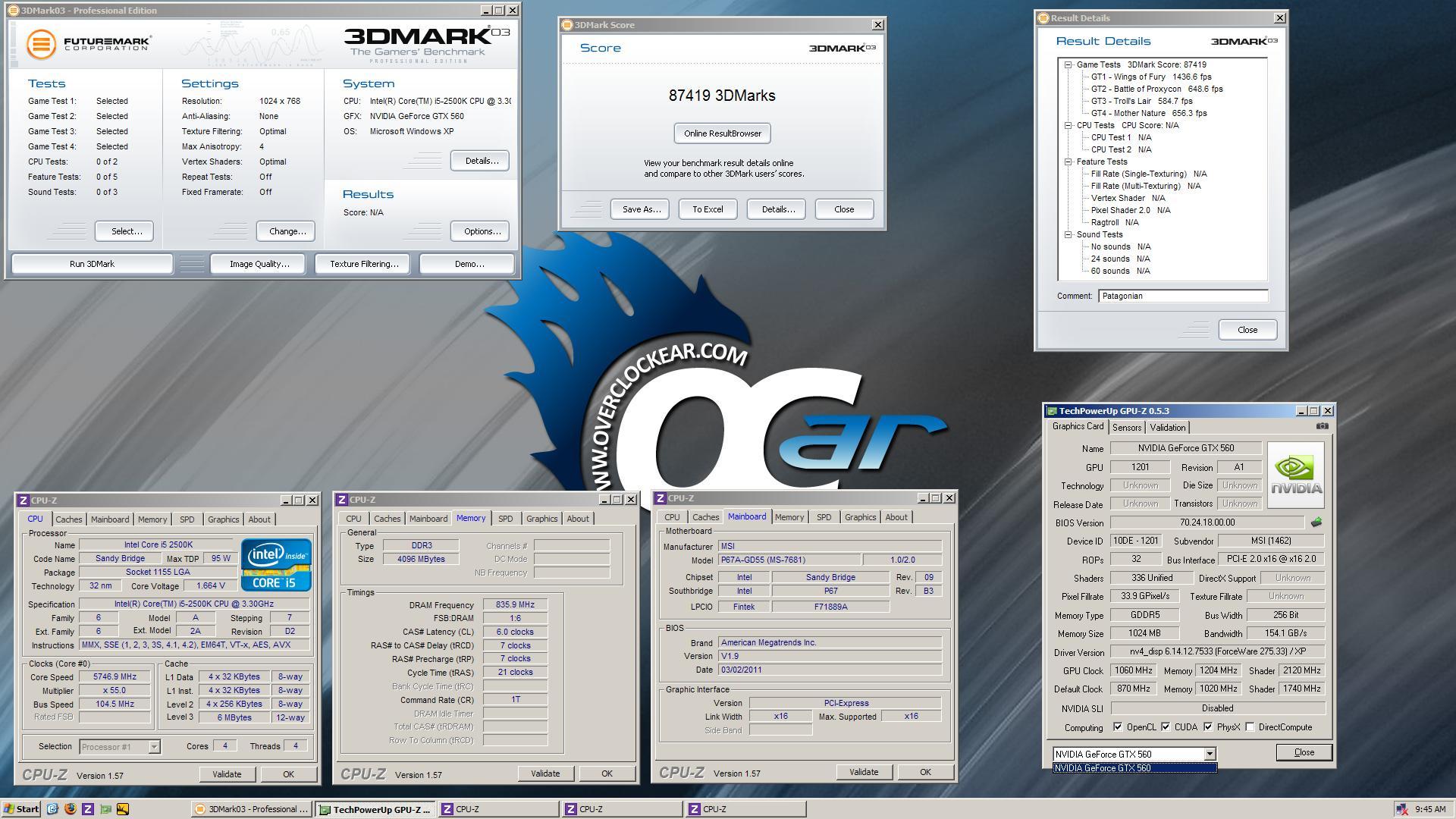Click Options... under Results
Screen dimensions: 1456x819
click(x=482, y=231)
